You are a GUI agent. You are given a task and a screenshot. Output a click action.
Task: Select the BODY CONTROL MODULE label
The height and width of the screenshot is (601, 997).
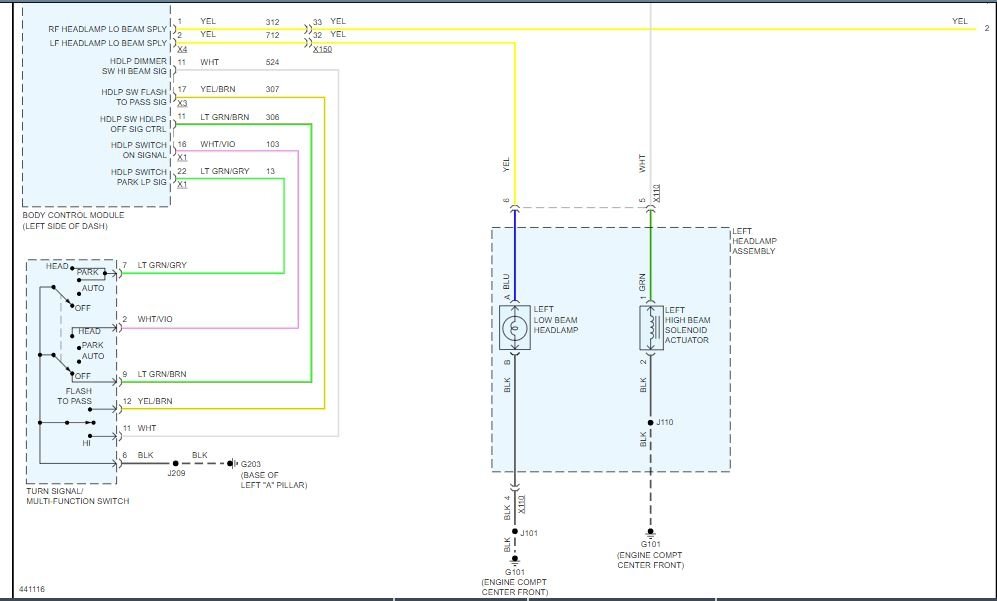[x=73, y=215]
